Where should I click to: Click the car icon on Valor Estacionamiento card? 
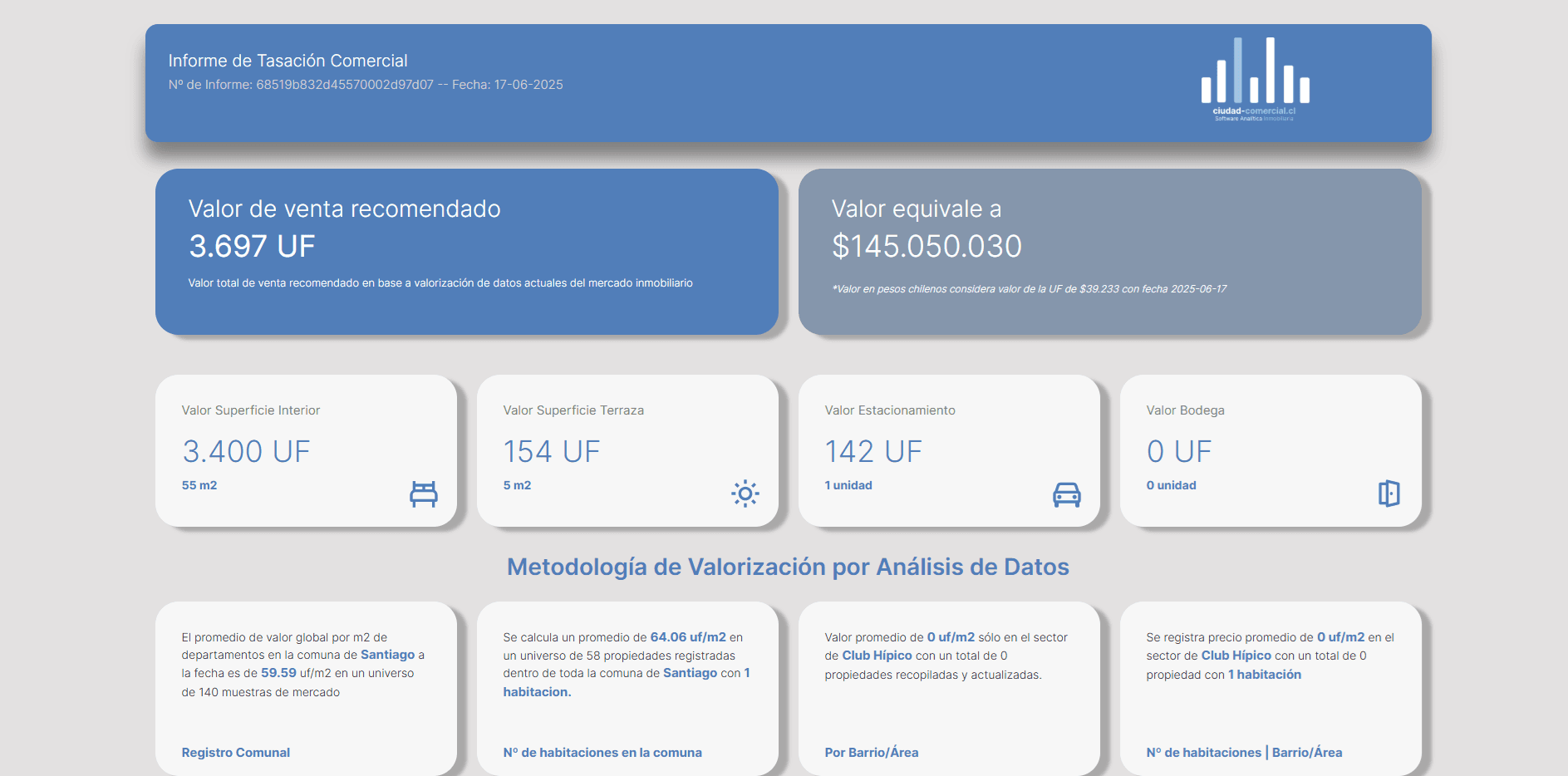coord(1068,494)
